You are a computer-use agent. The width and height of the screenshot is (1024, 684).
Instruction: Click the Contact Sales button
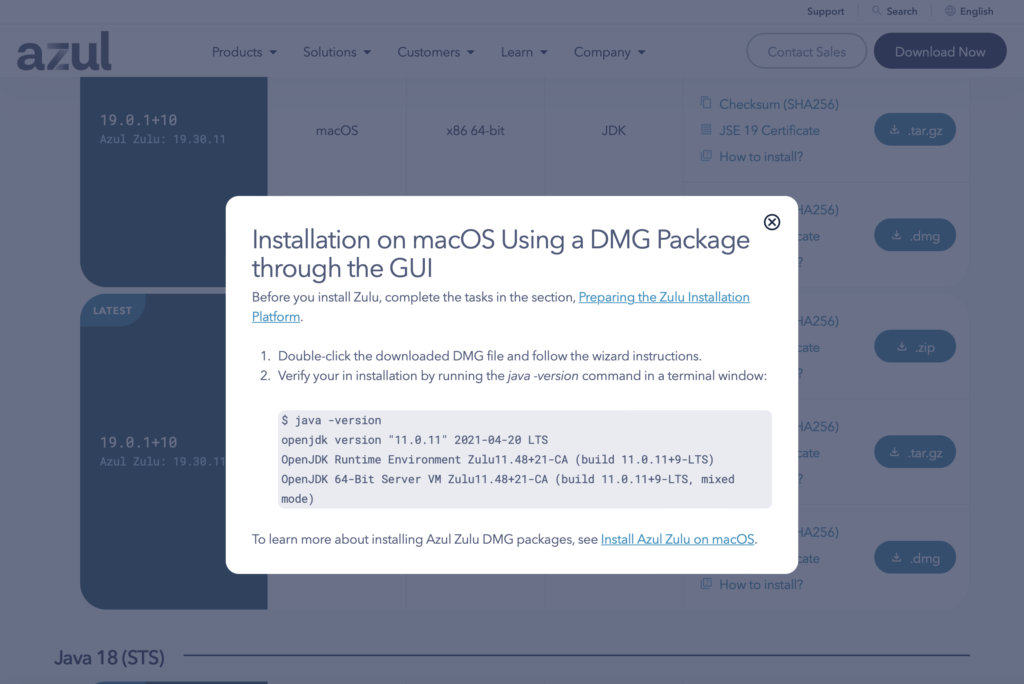point(806,52)
